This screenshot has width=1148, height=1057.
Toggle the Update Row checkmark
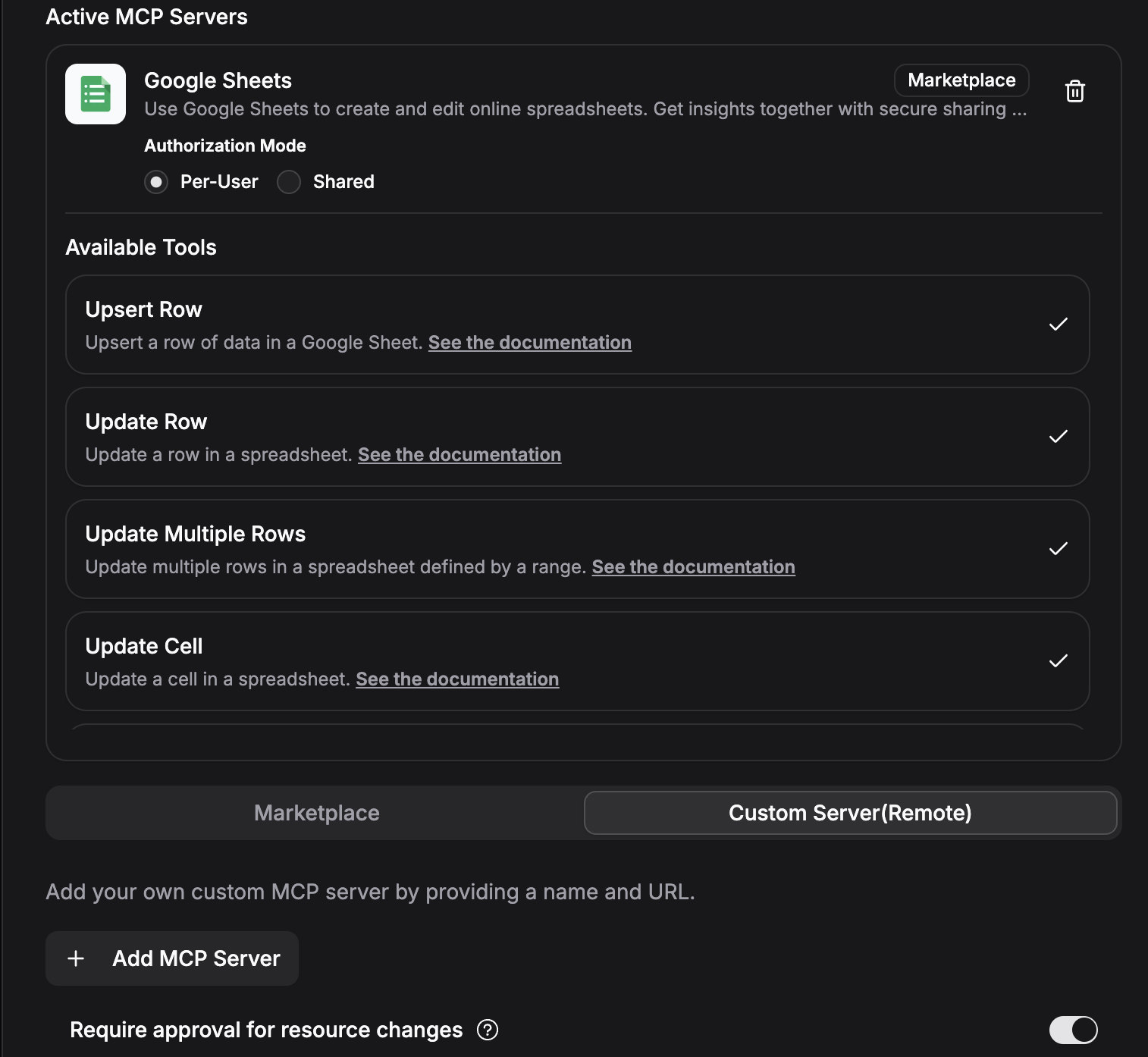[1059, 437]
